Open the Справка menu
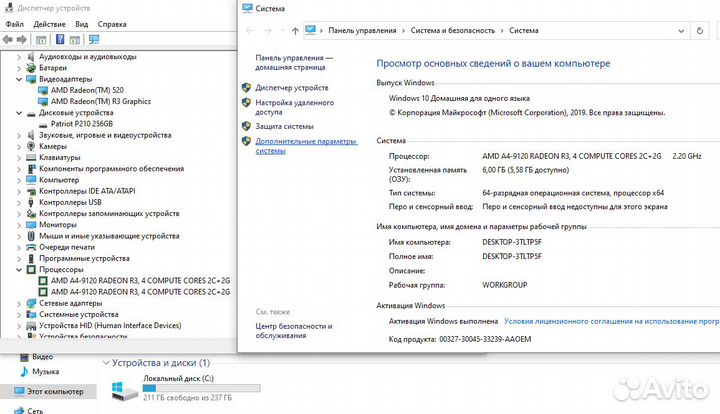The width and height of the screenshot is (720, 414). (112, 24)
